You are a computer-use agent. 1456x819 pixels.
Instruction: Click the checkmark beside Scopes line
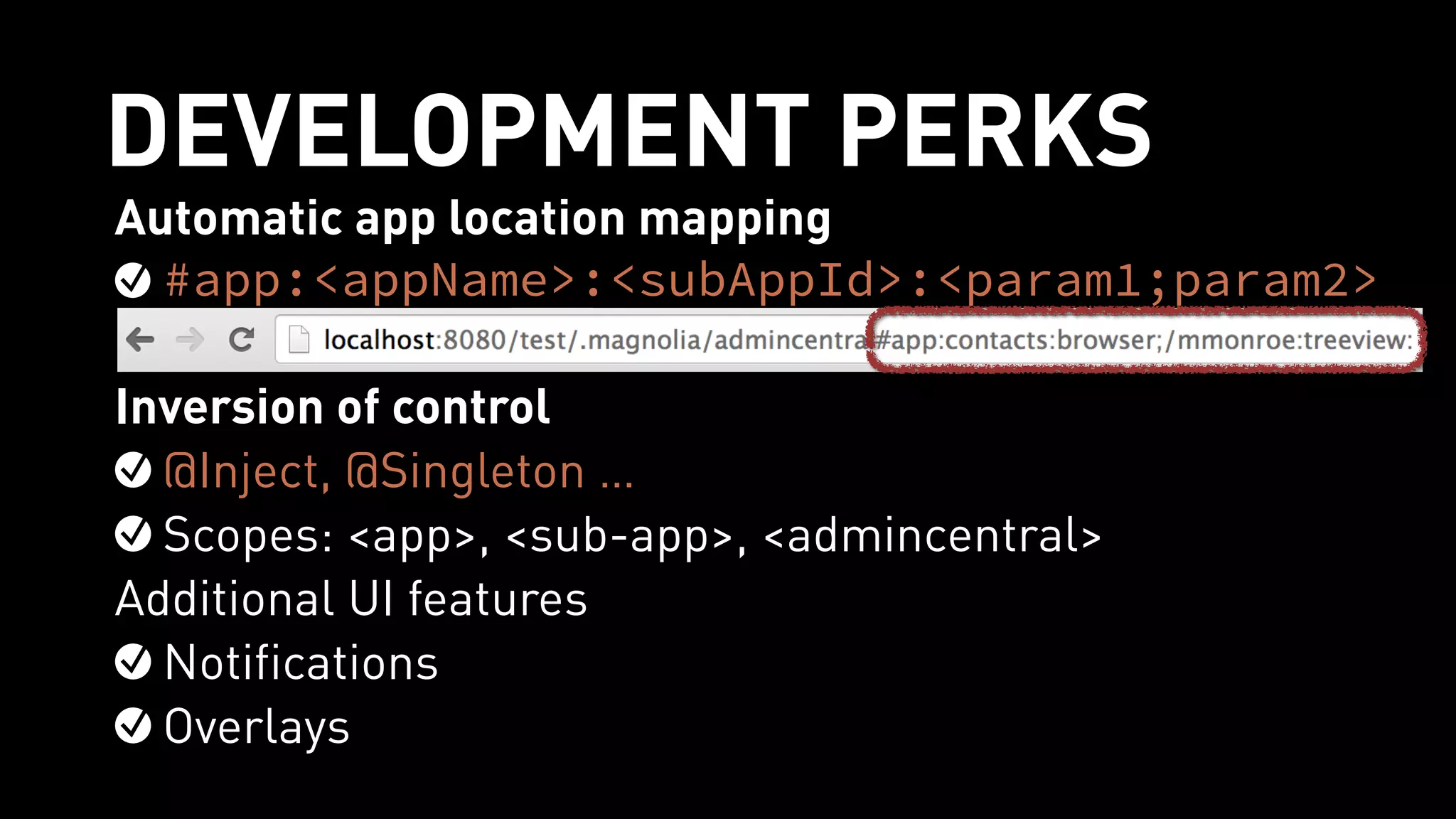pos(133,535)
